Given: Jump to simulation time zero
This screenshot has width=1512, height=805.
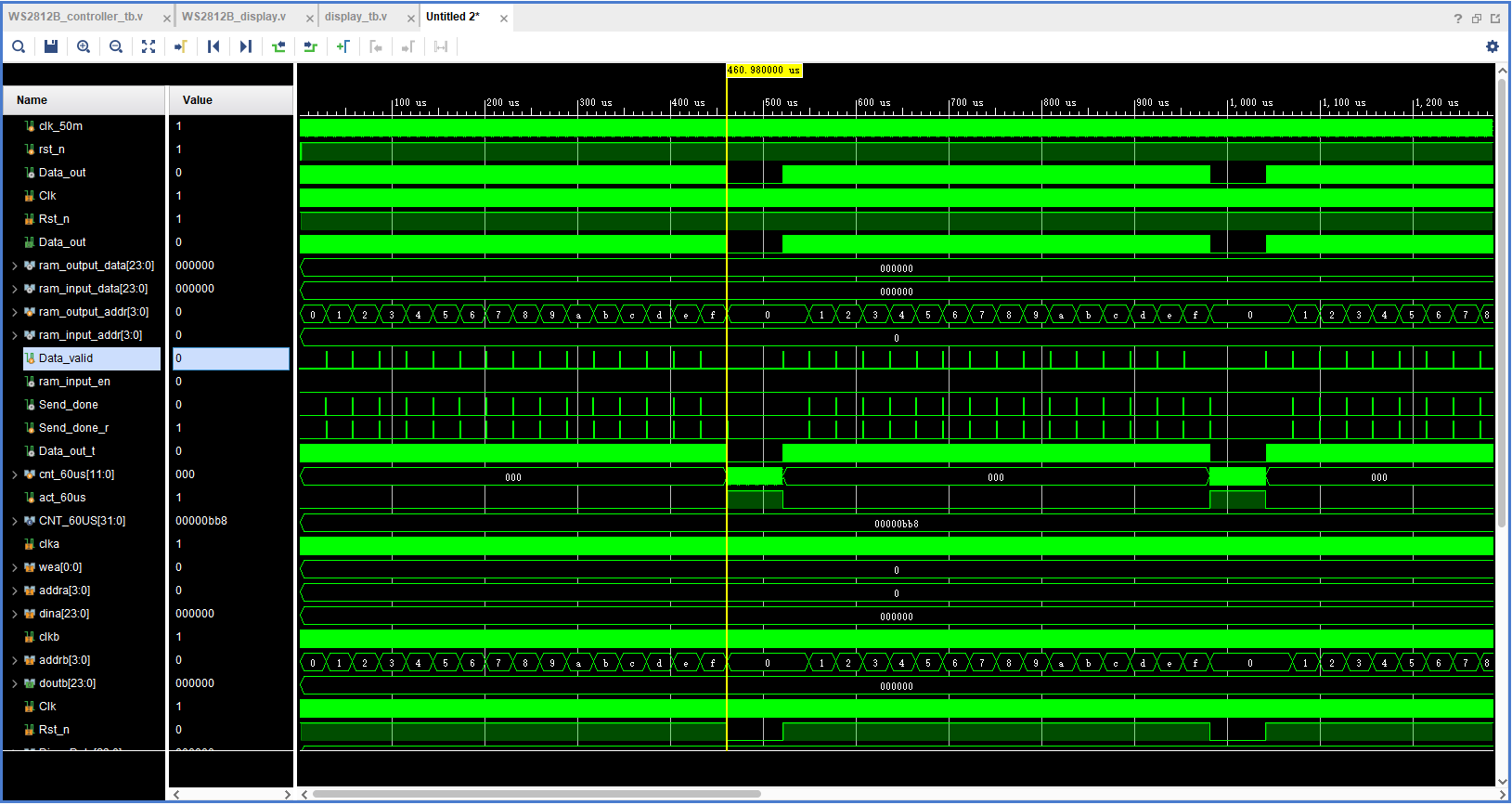Looking at the screenshot, I should point(213,46).
